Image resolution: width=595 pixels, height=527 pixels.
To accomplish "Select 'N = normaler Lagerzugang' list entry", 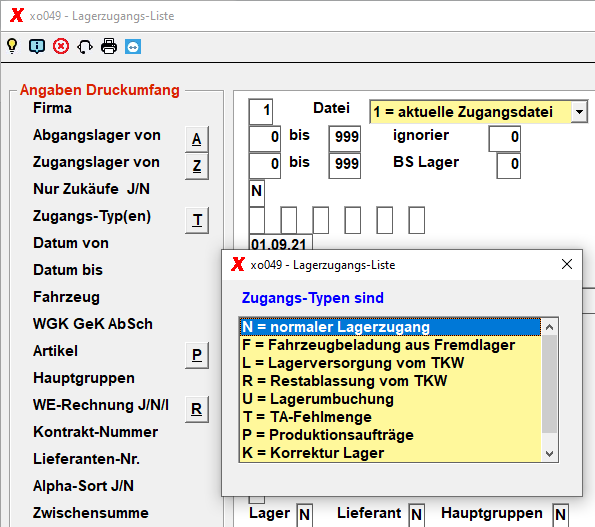I will [390, 327].
